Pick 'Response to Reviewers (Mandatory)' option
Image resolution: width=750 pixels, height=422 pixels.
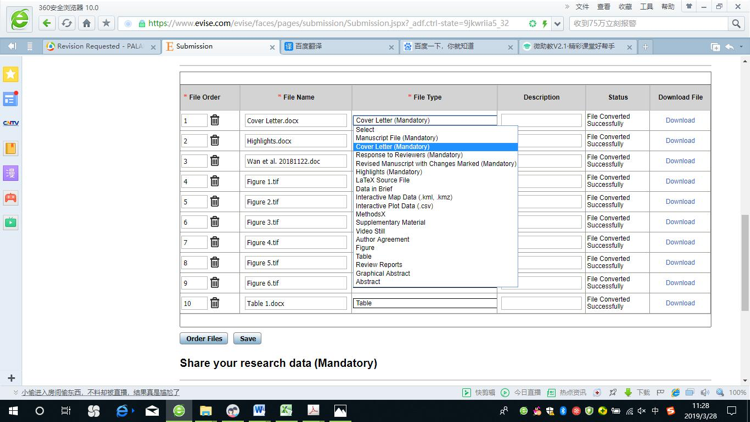[x=409, y=155]
